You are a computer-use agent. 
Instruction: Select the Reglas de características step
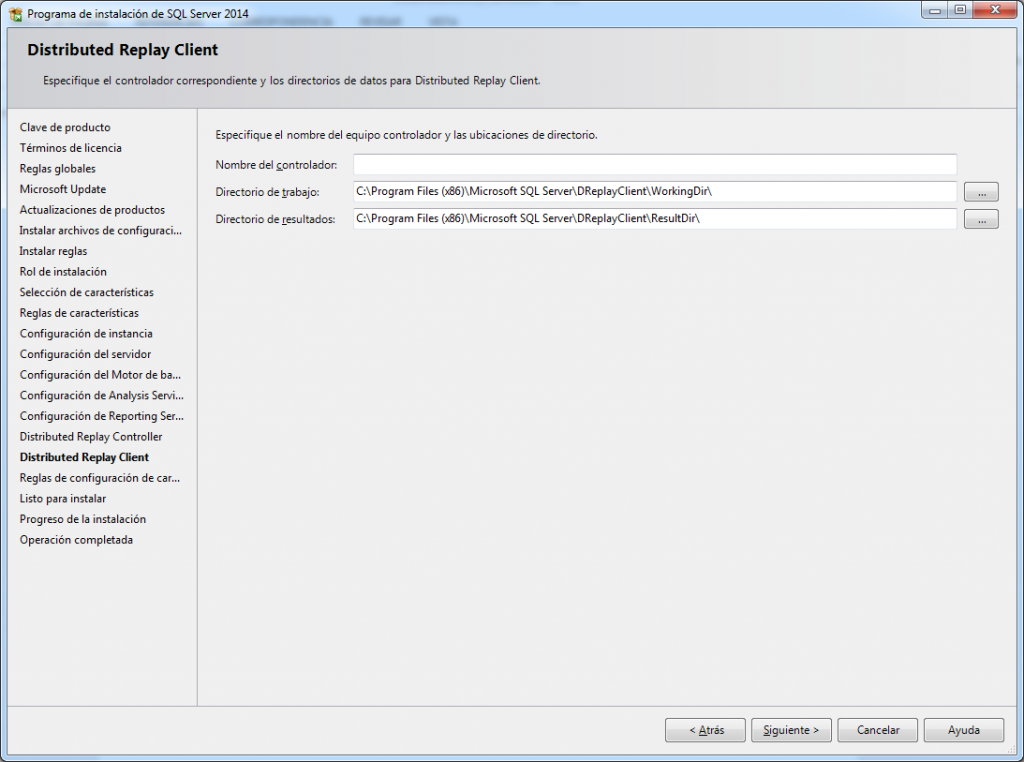pyautogui.click(x=79, y=313)
